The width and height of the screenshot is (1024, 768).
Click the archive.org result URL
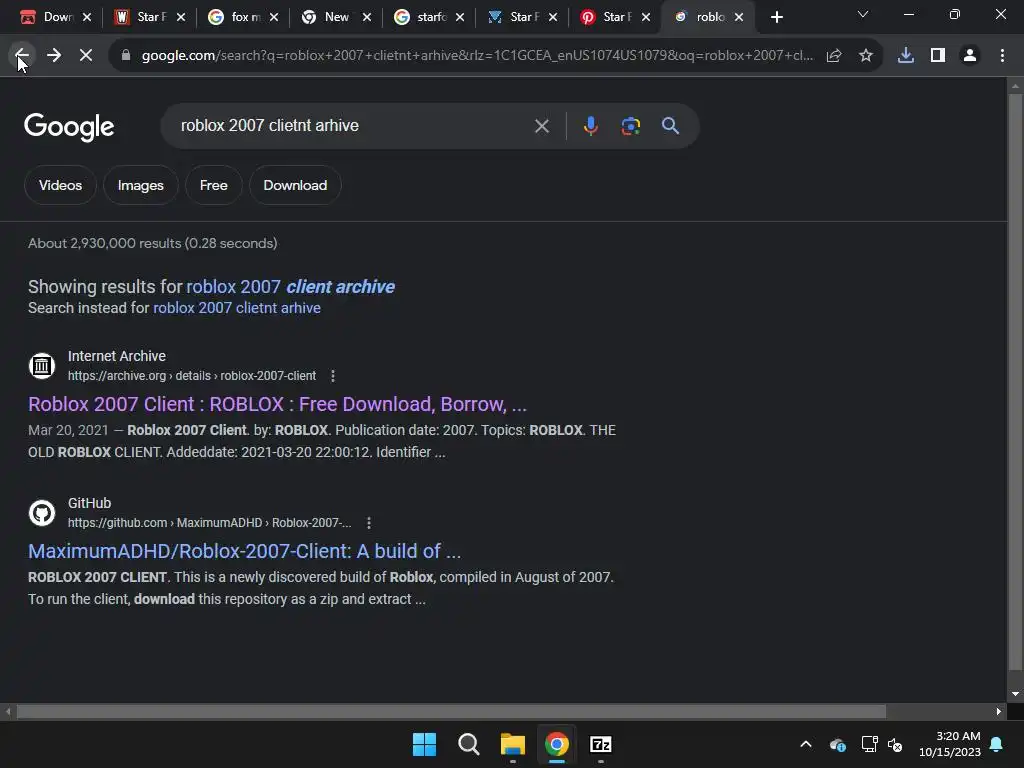tap(192, 376)
